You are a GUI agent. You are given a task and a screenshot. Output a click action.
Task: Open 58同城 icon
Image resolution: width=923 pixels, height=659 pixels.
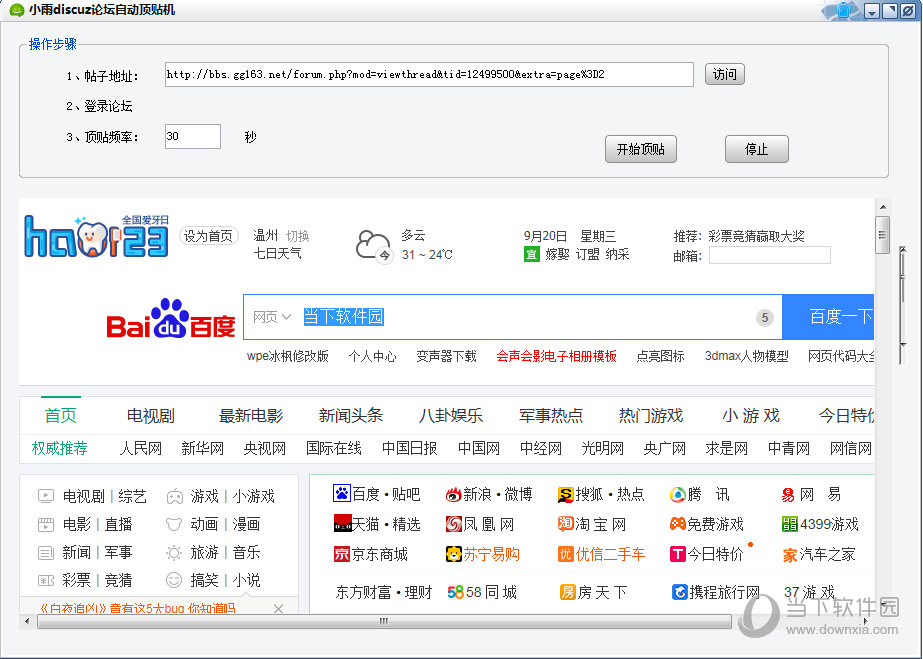coord(455,592)
